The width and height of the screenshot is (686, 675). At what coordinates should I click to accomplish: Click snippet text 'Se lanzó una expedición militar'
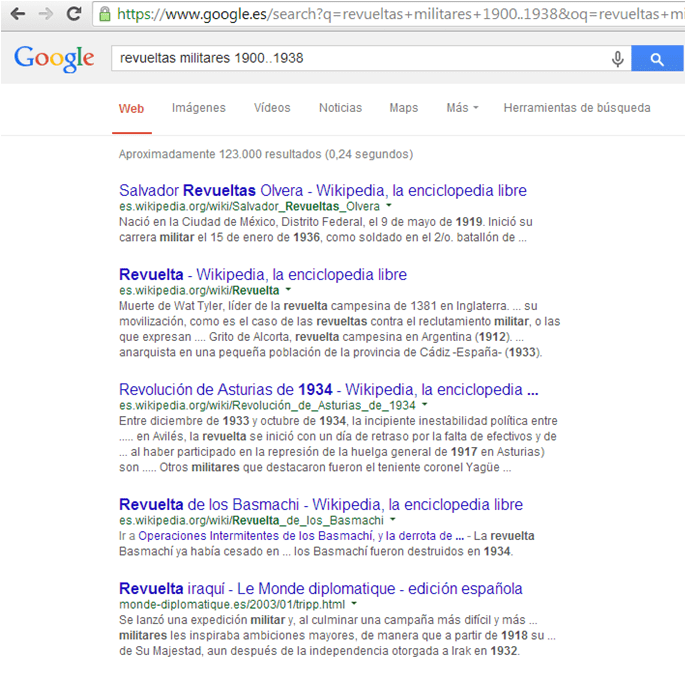202,620
